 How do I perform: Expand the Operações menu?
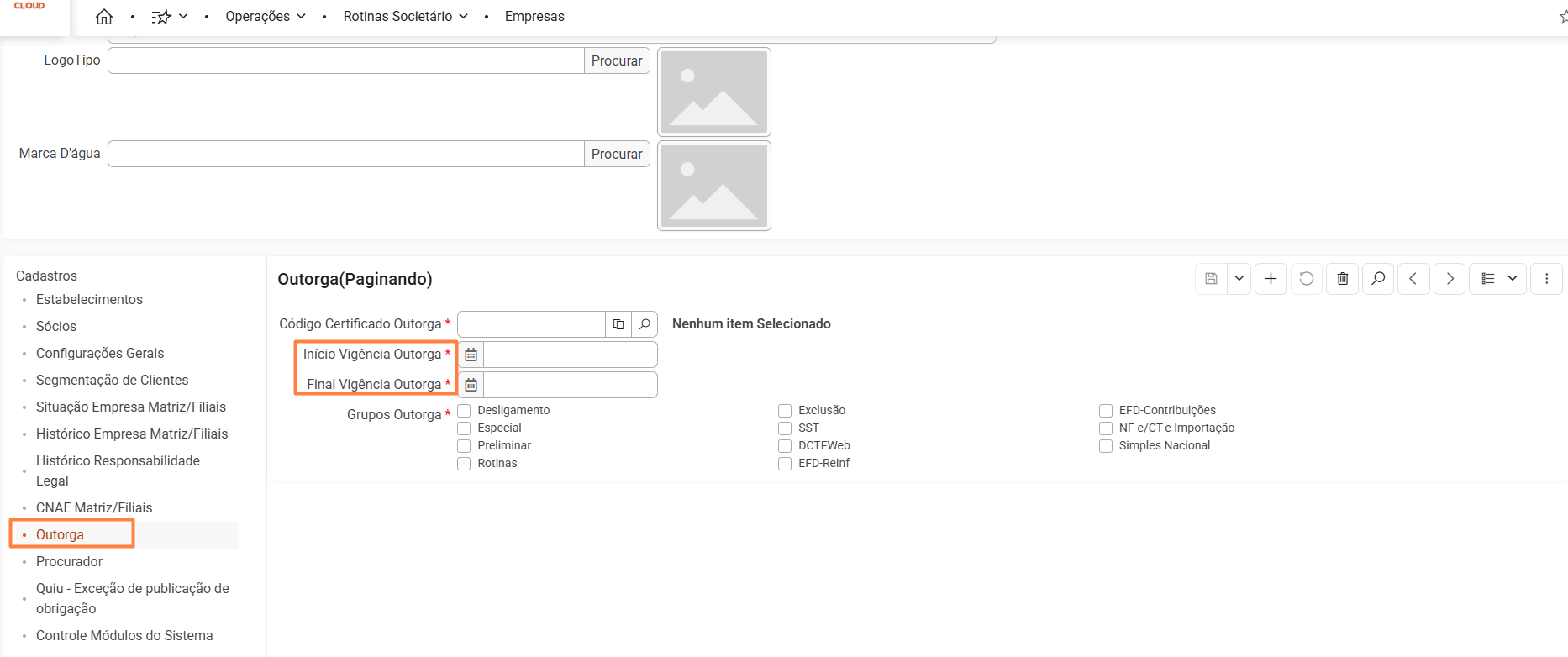(266, 17)
